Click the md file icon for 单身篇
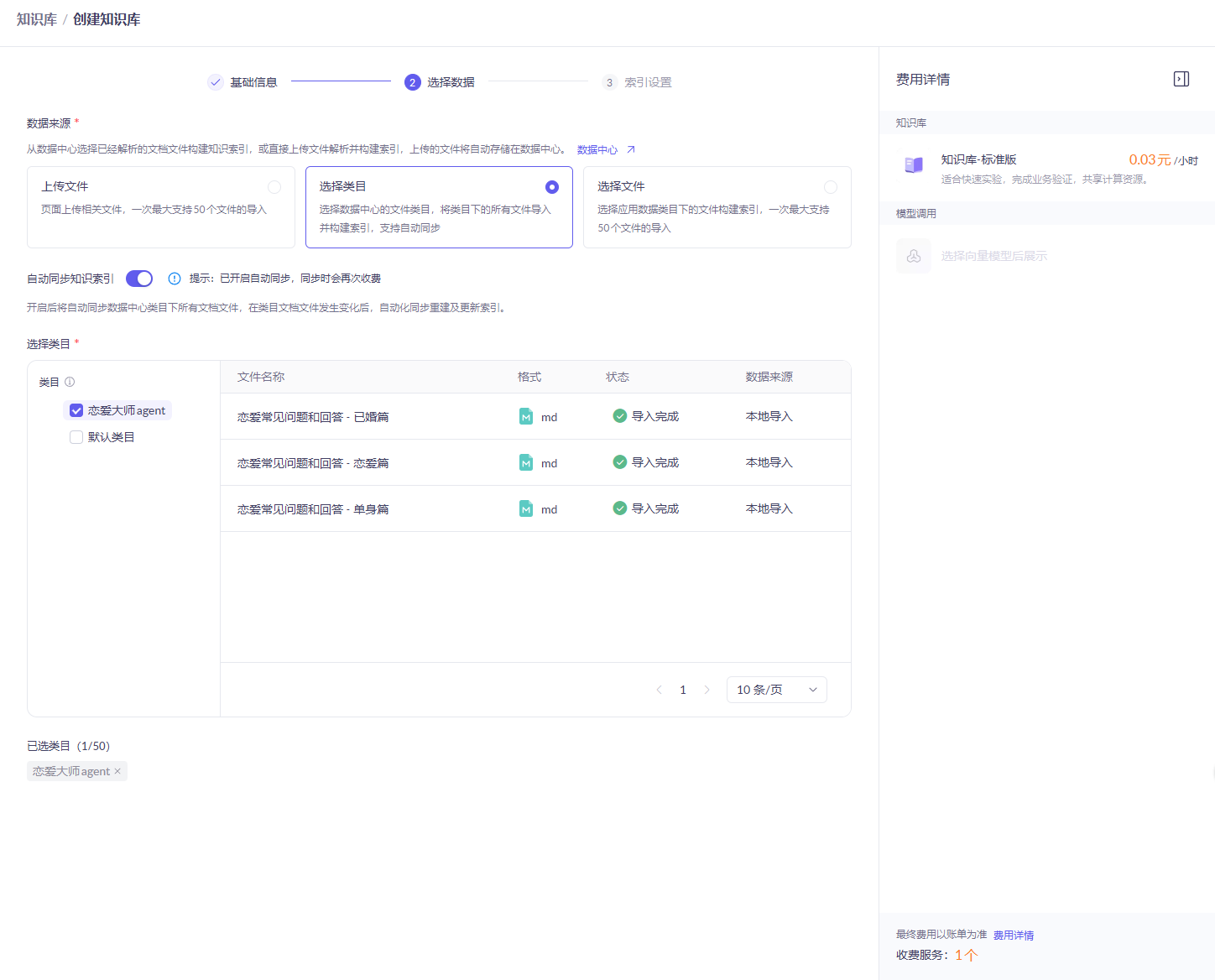Image resolution: width=1215 pixels, height=980 pixels. [526, 508]
